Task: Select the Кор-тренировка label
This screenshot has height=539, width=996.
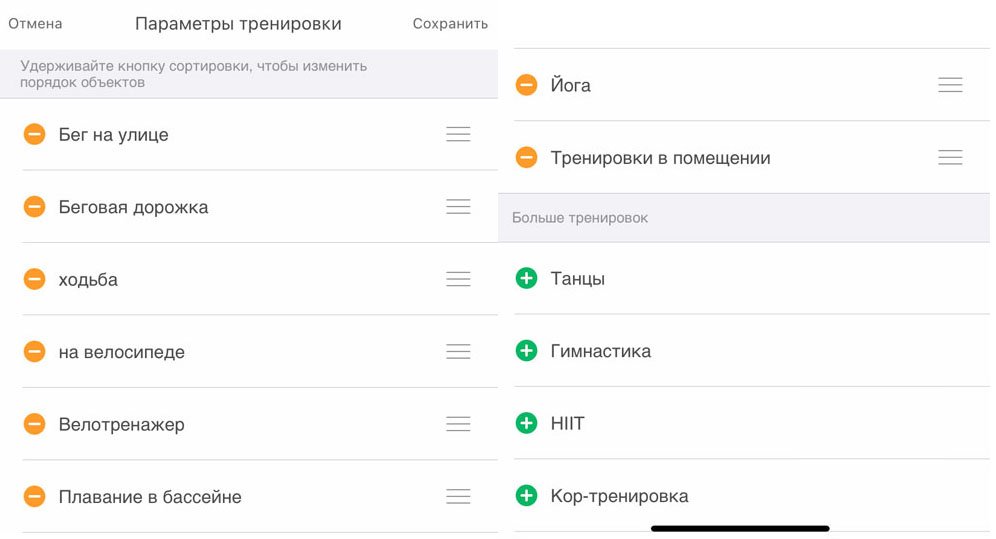Action: click(x=619, y=496)
